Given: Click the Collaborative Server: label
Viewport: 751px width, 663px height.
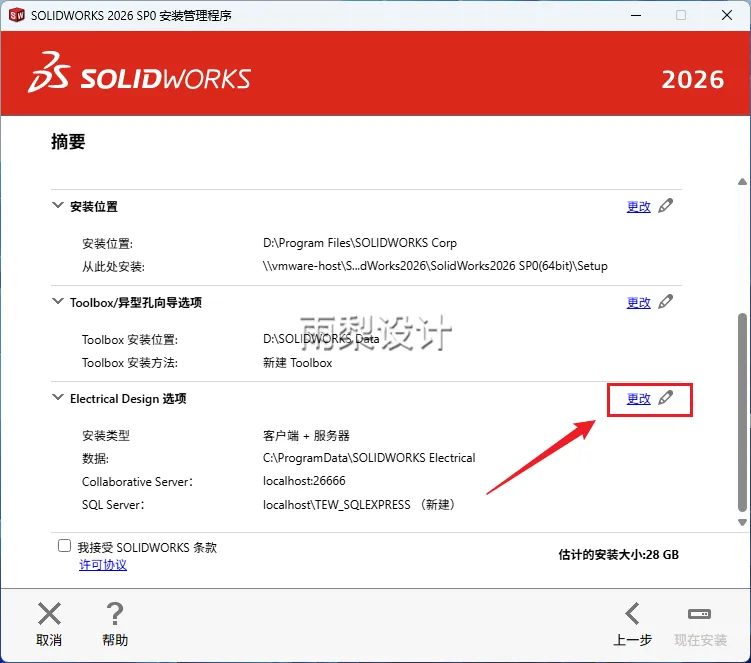Looking at the screenshot, I should (x=137, y=481).
